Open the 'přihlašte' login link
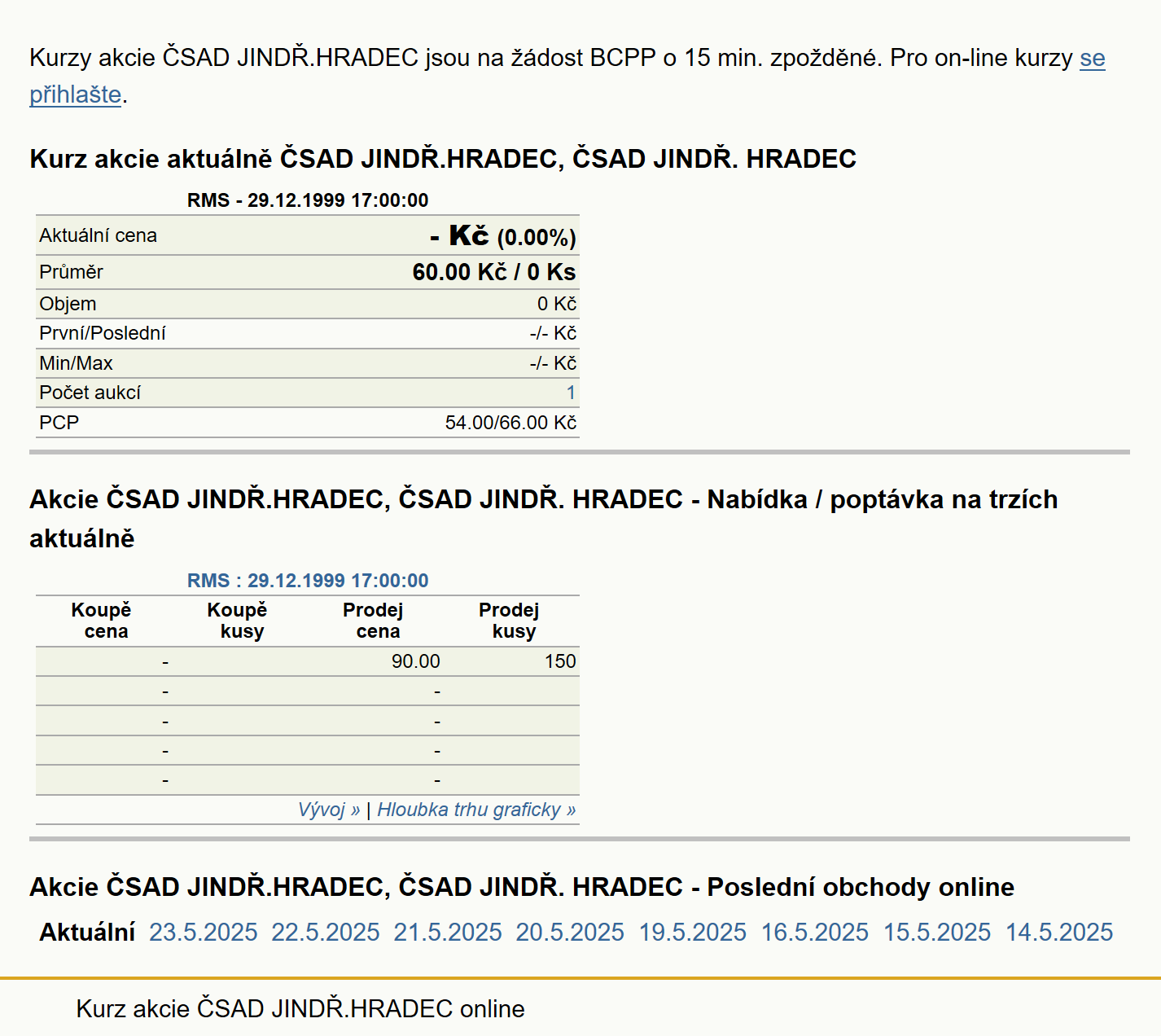Viewport: 1161px width, 1036px height. [76, 94]
